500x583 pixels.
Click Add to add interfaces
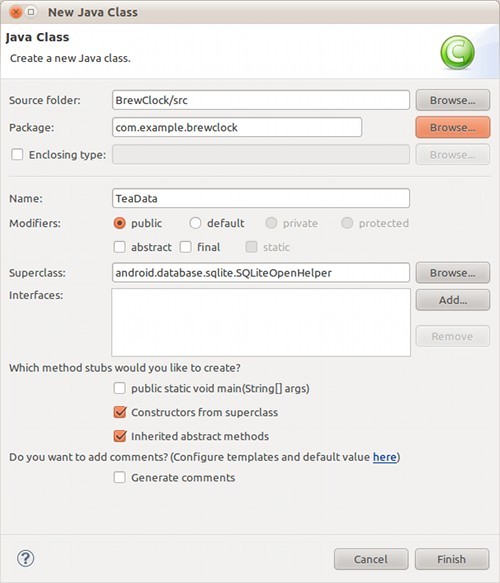pyautogui.click(x=452, y=300)
